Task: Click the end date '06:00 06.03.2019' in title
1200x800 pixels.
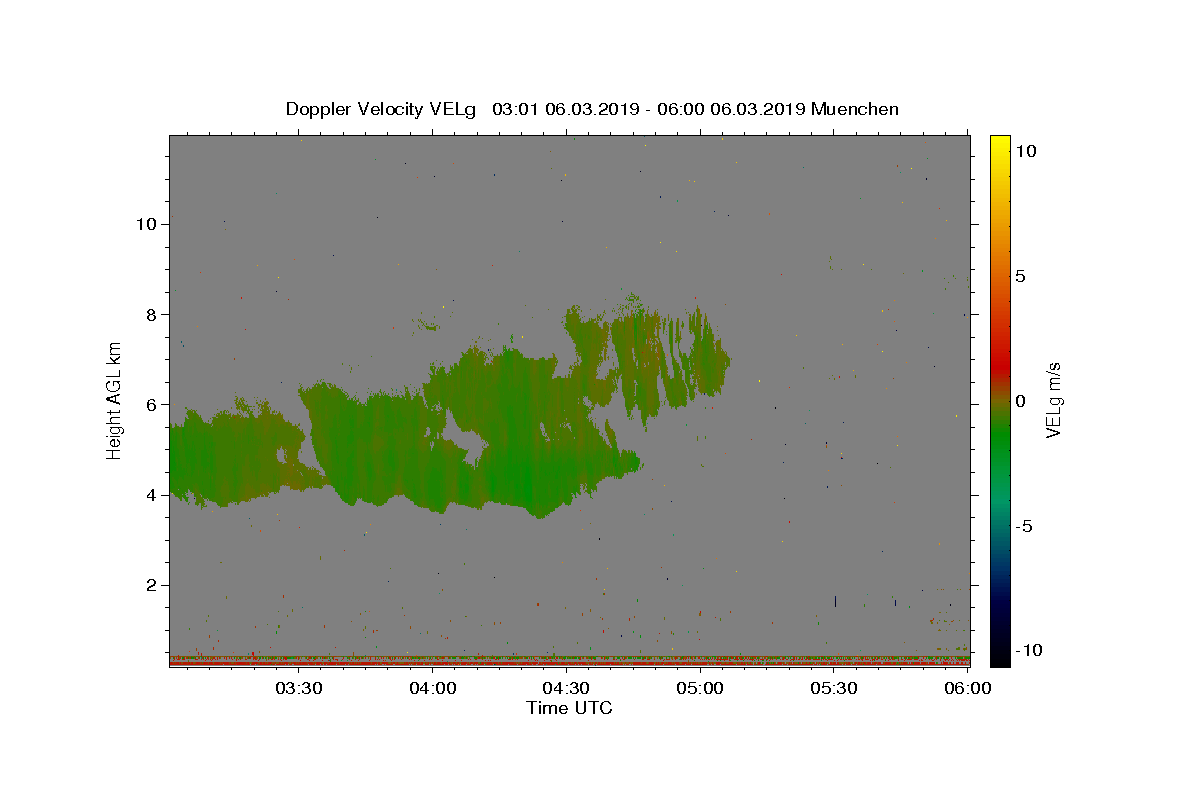Action: 729,109
